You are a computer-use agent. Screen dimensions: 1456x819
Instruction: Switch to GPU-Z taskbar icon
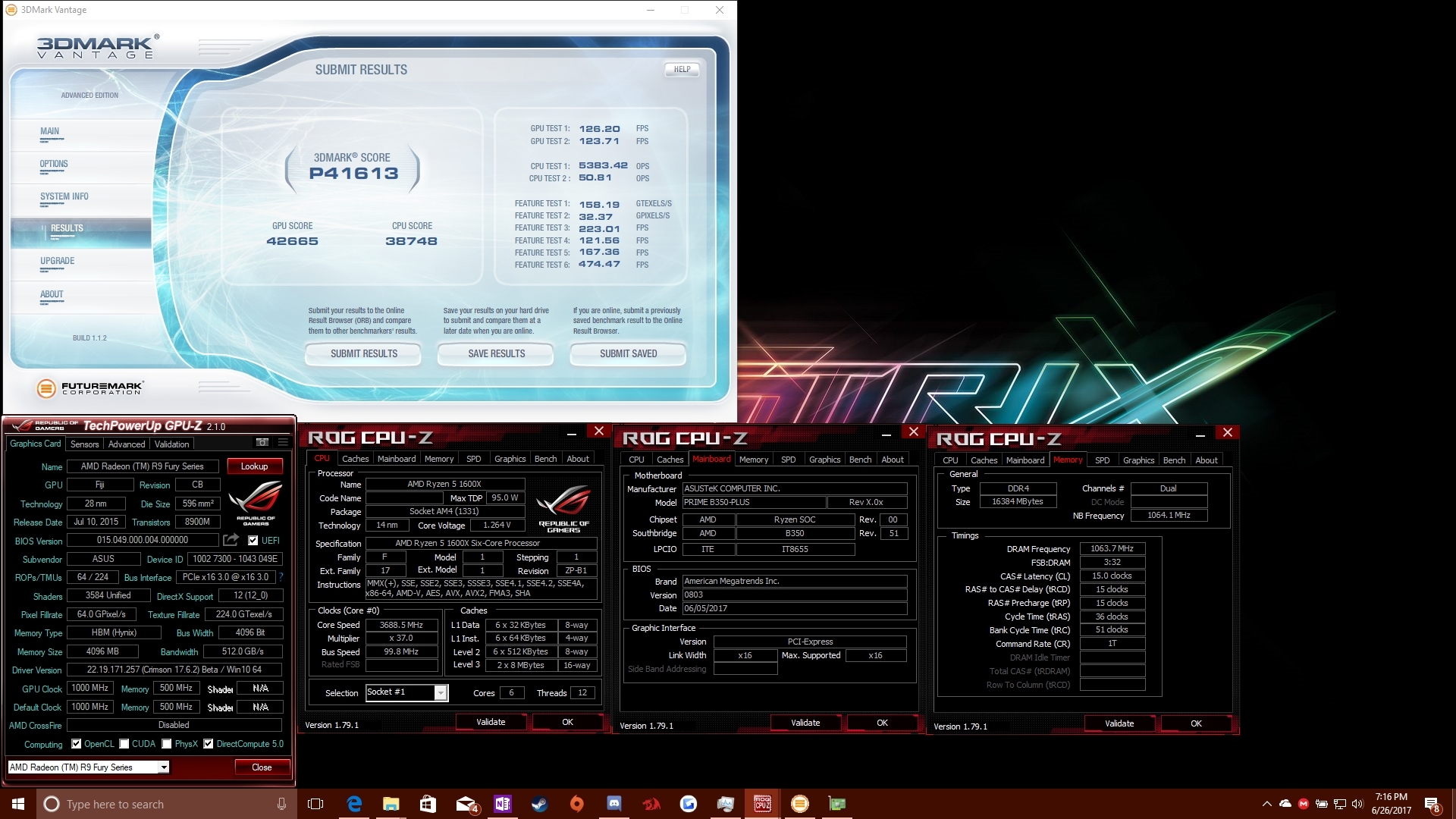pos(837,804)
